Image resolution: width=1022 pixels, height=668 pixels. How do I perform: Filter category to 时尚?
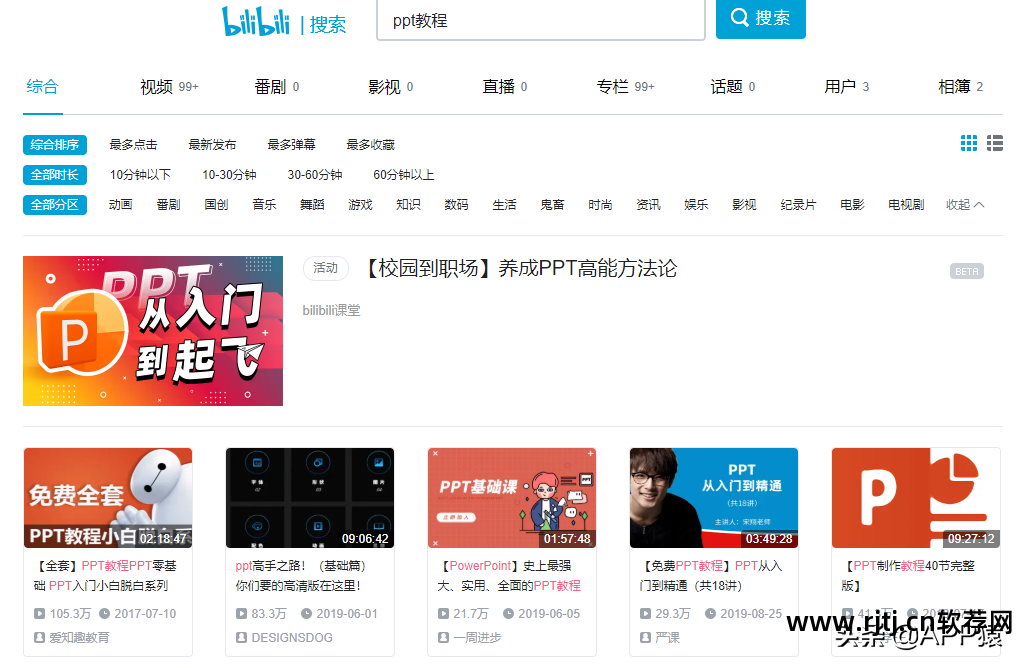[600, 205]
